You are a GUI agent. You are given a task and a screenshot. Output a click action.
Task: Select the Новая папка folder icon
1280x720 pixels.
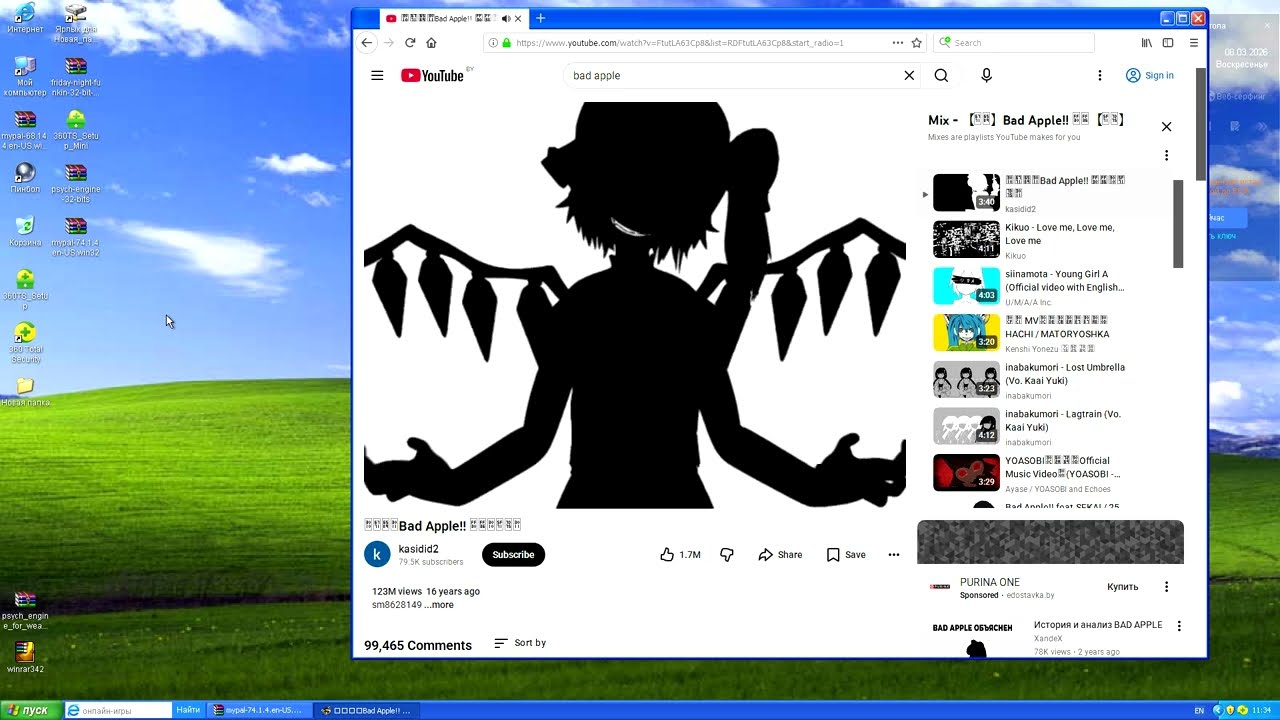click(x=25, y=391)
